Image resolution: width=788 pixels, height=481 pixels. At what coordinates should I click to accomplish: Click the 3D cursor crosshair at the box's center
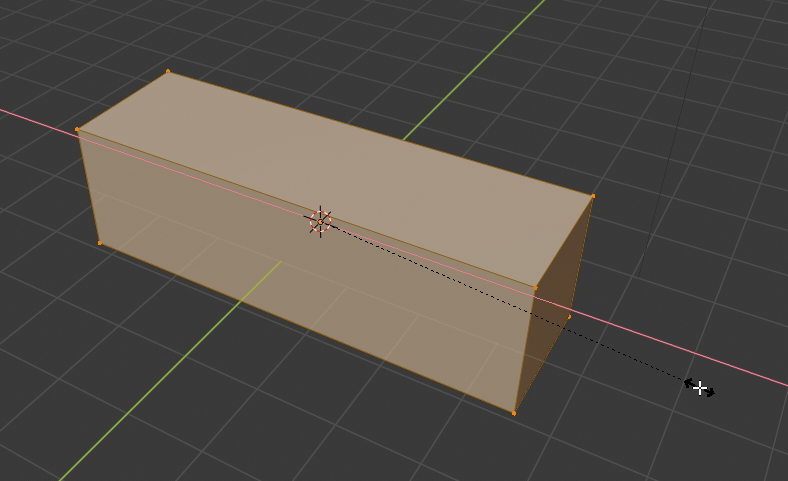pos(320,222)
